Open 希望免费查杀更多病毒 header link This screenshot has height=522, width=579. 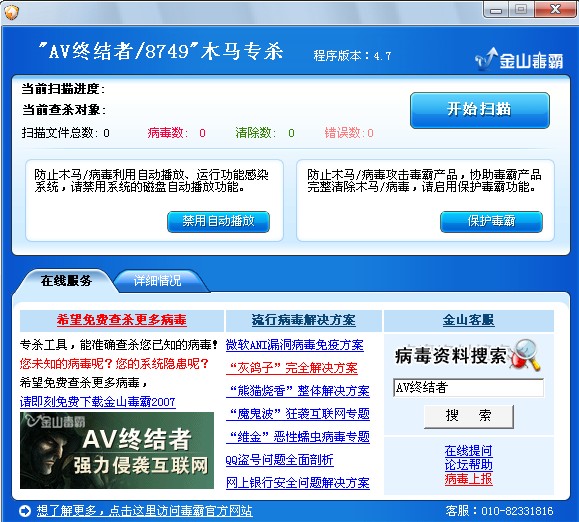tap(121, 320)
